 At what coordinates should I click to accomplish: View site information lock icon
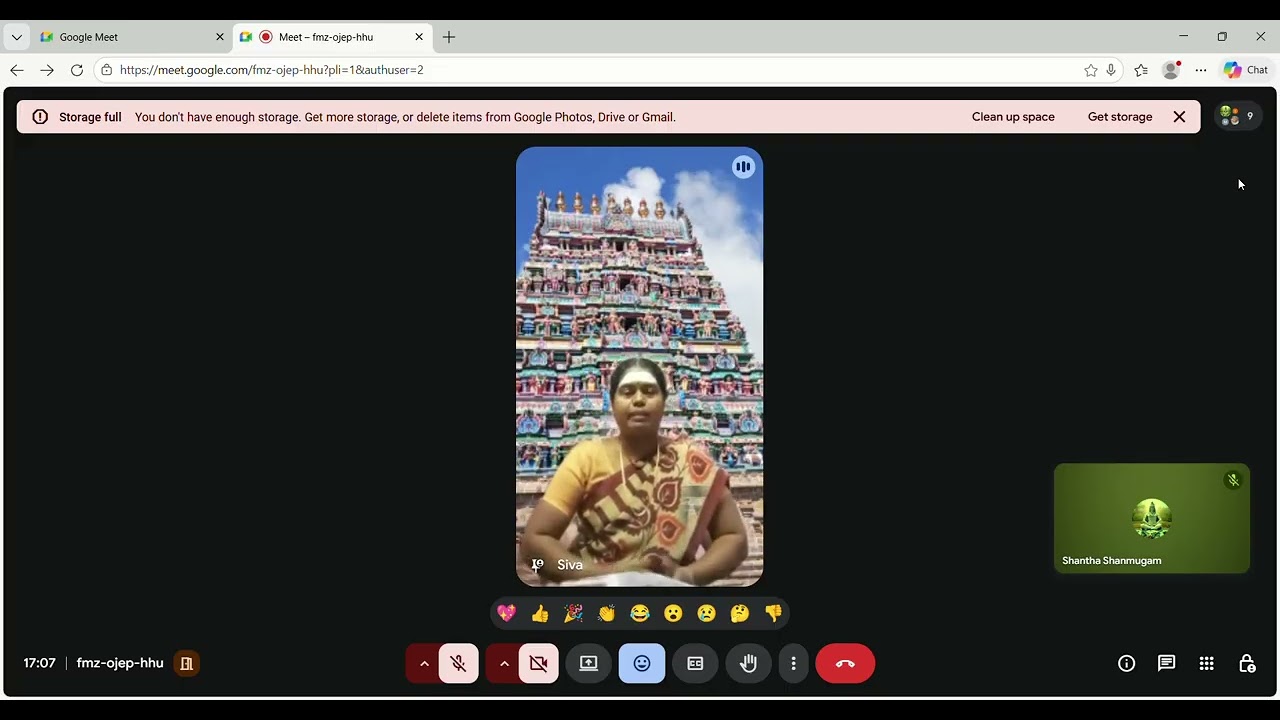coord(107,70)
